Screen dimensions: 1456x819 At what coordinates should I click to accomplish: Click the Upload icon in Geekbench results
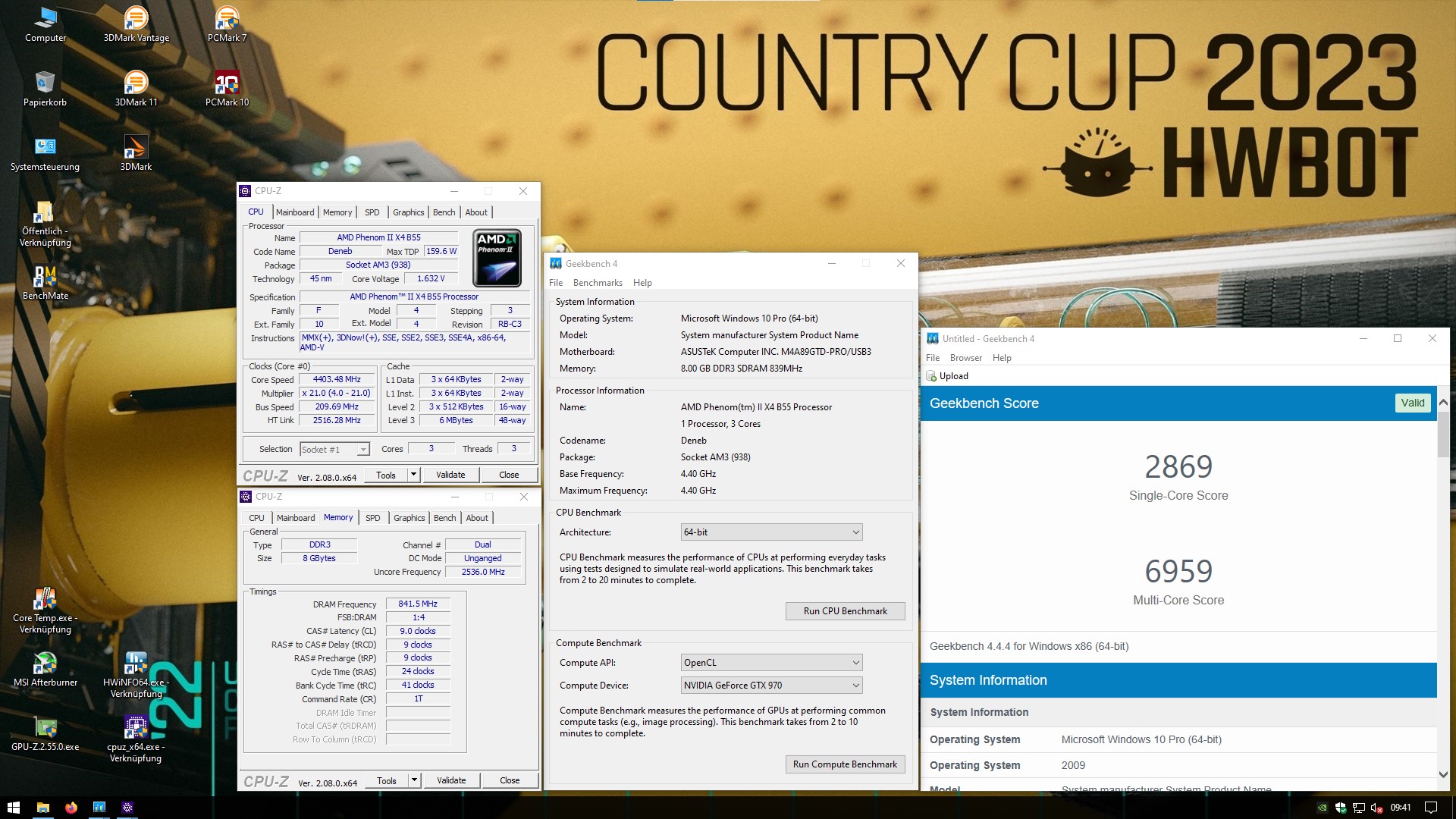[931, 376]
